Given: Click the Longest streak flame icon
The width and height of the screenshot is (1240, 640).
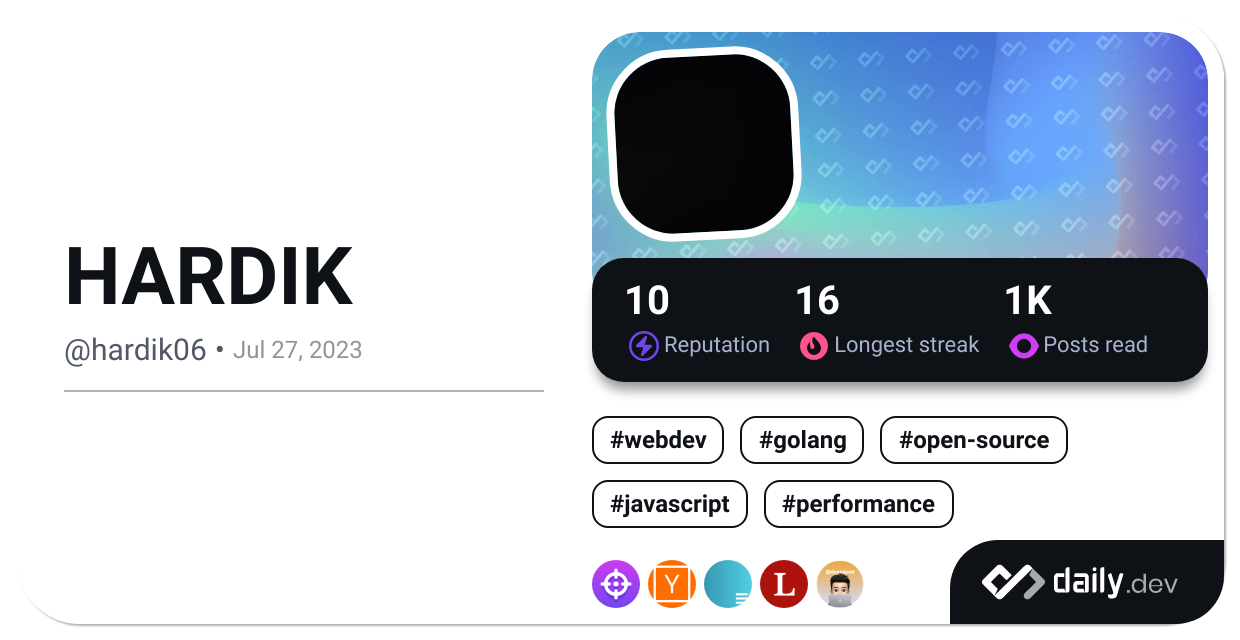Looking at the screenshot, I should coord(813,346).
